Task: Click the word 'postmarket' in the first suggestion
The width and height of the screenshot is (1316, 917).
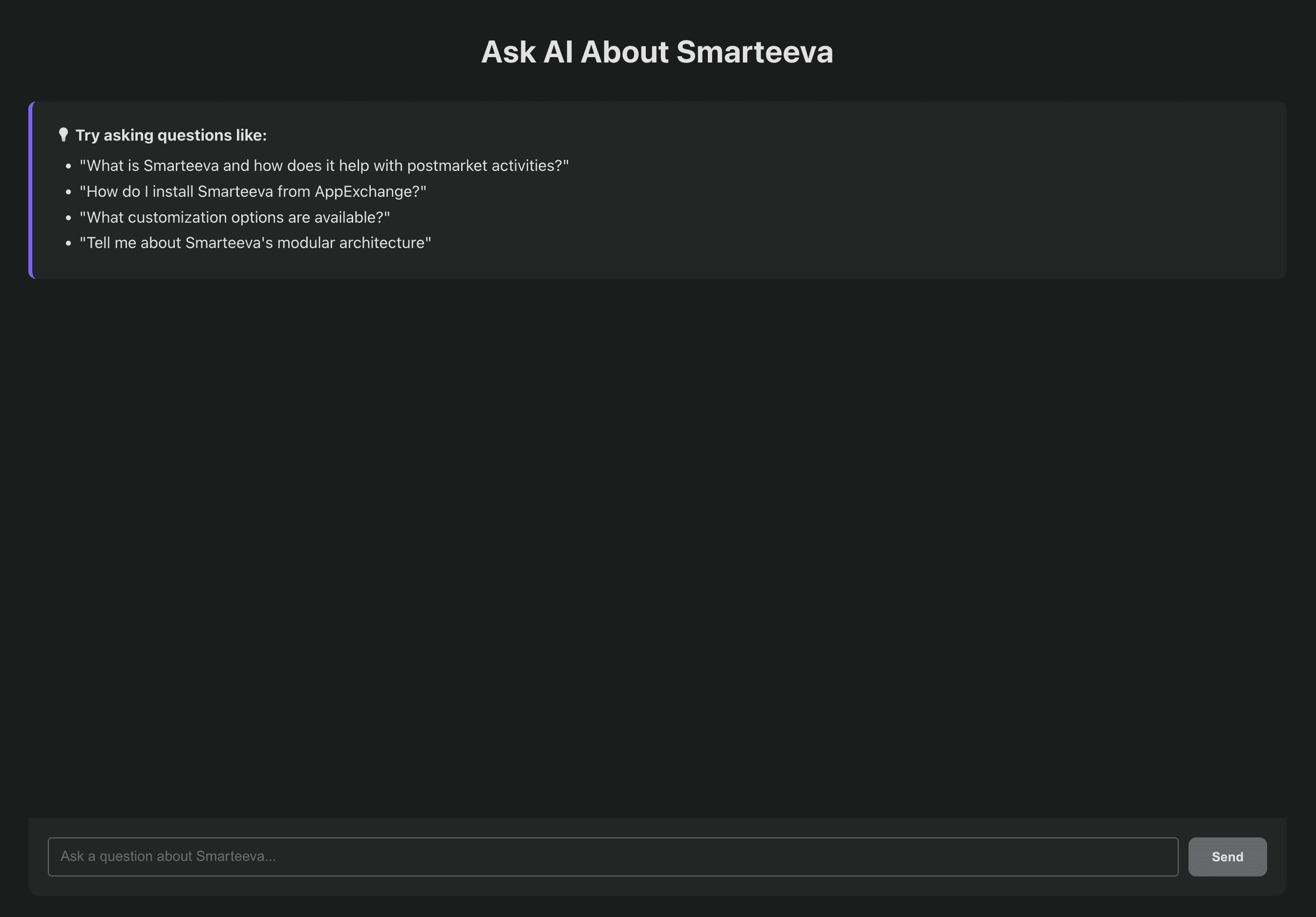Action: [446, 166]
